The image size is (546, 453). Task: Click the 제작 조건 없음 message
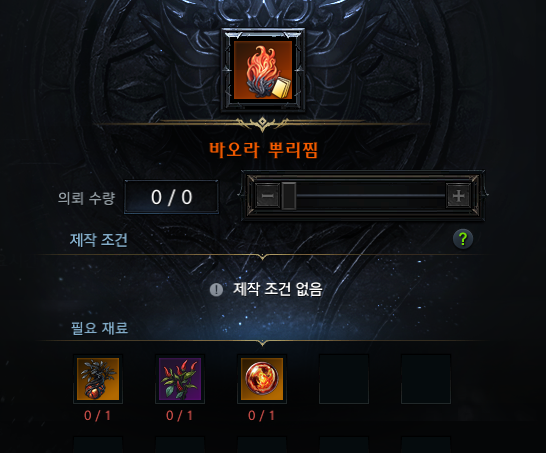point(278,289)
